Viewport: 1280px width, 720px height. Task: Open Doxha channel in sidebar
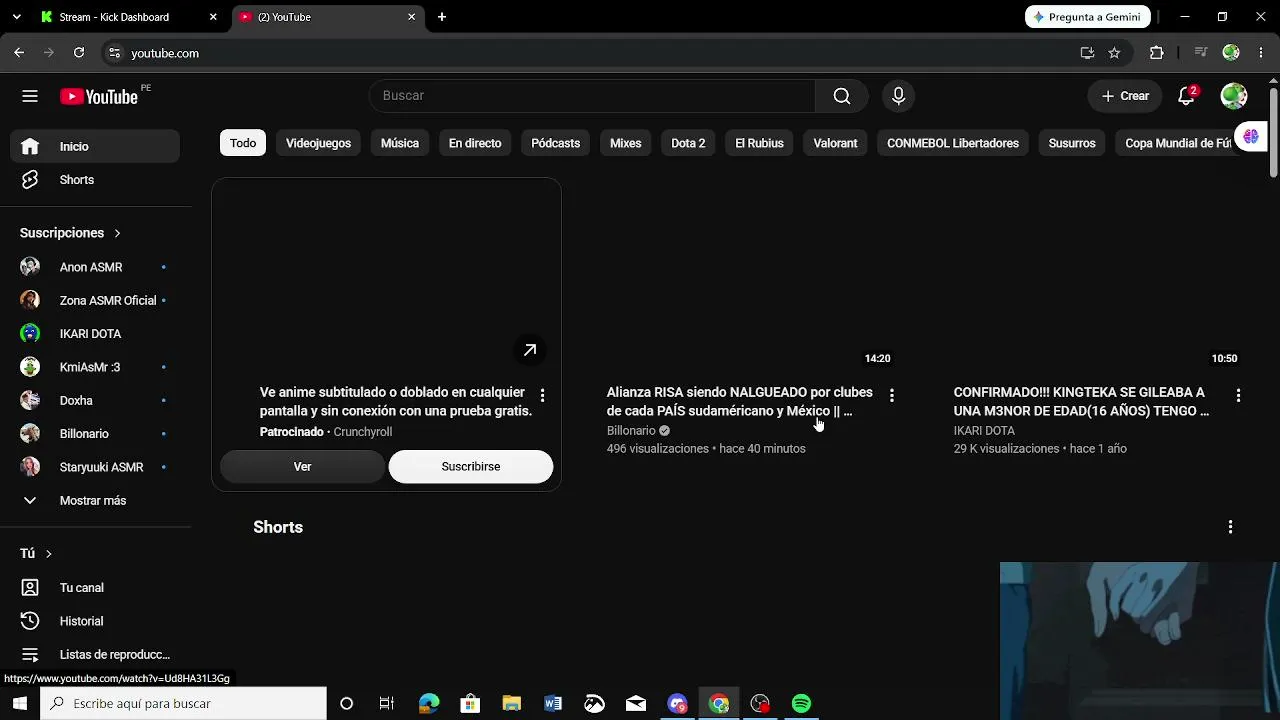(96, 401)
